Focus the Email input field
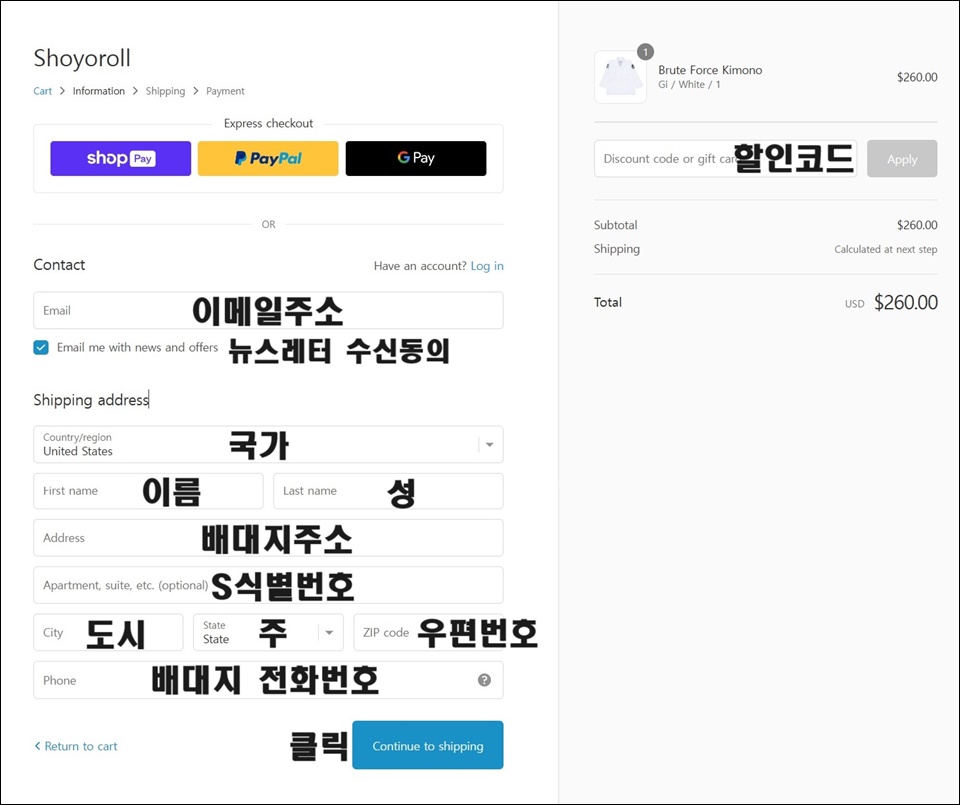 [x=268, y=310]
